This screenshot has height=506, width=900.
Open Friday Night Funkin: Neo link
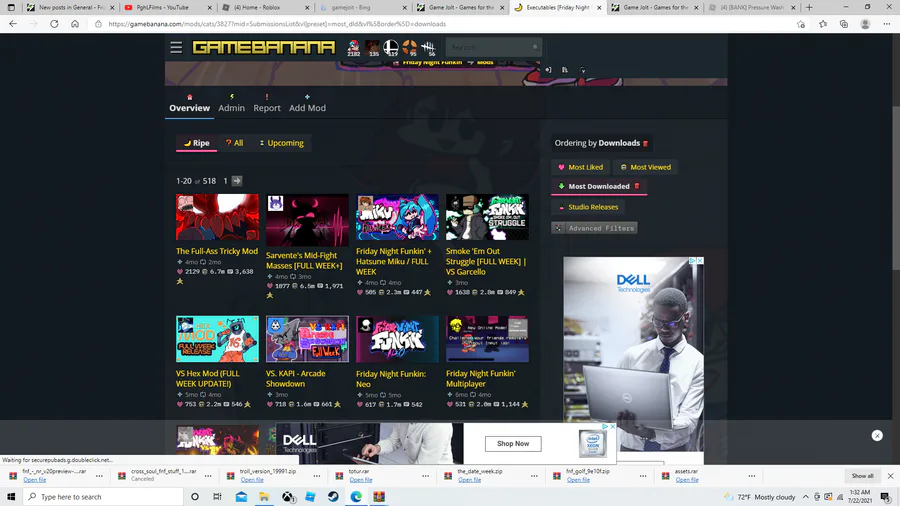click(391, 379)
